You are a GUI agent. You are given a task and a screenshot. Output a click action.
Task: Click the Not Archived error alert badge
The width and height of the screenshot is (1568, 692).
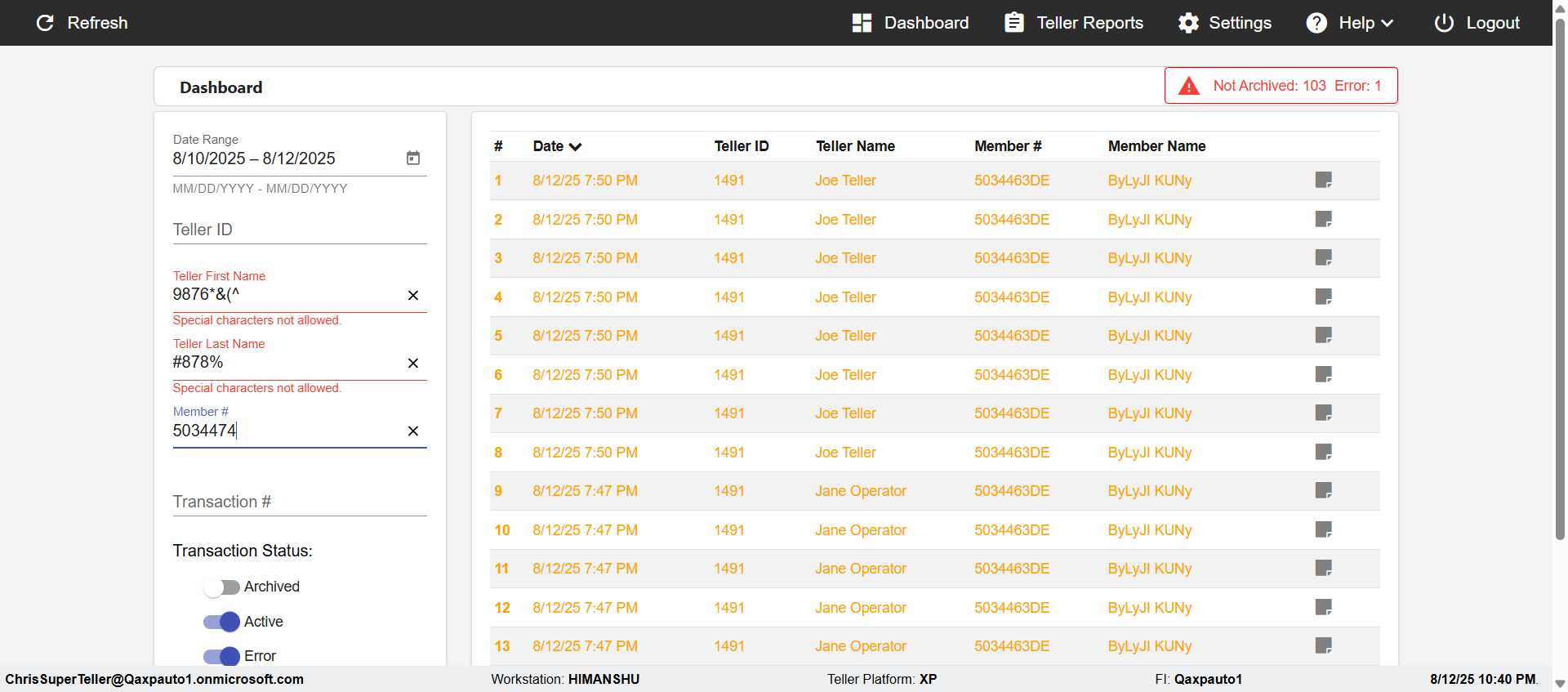[x=1281, y=86]
